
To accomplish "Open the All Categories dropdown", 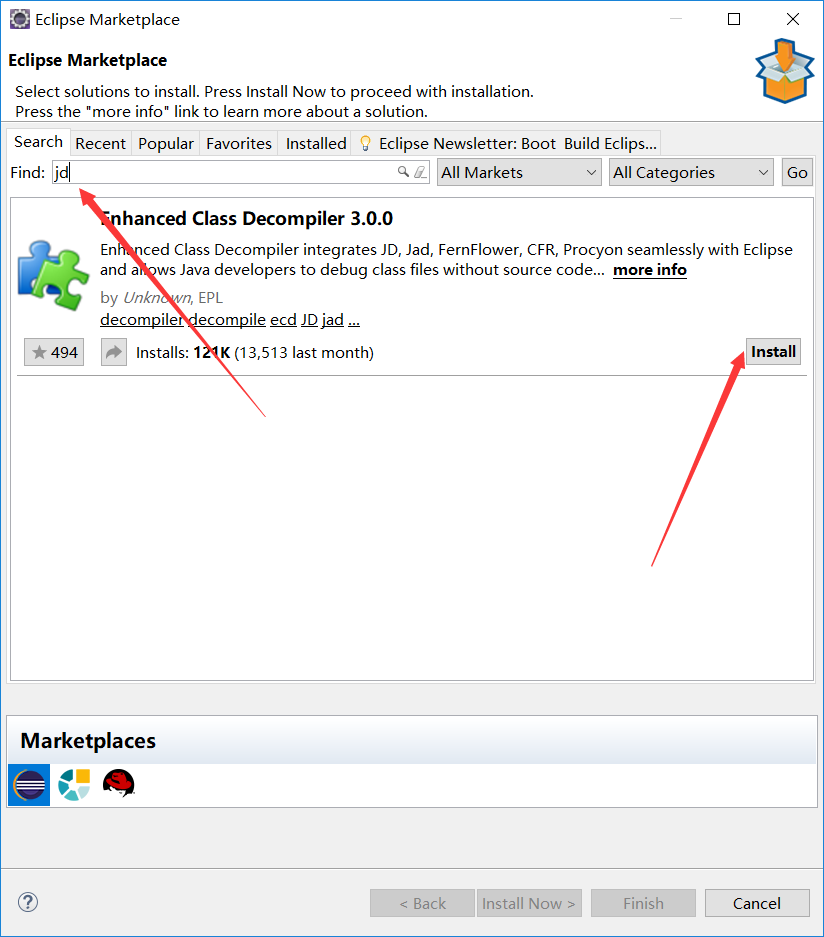I will pos(691,172).
